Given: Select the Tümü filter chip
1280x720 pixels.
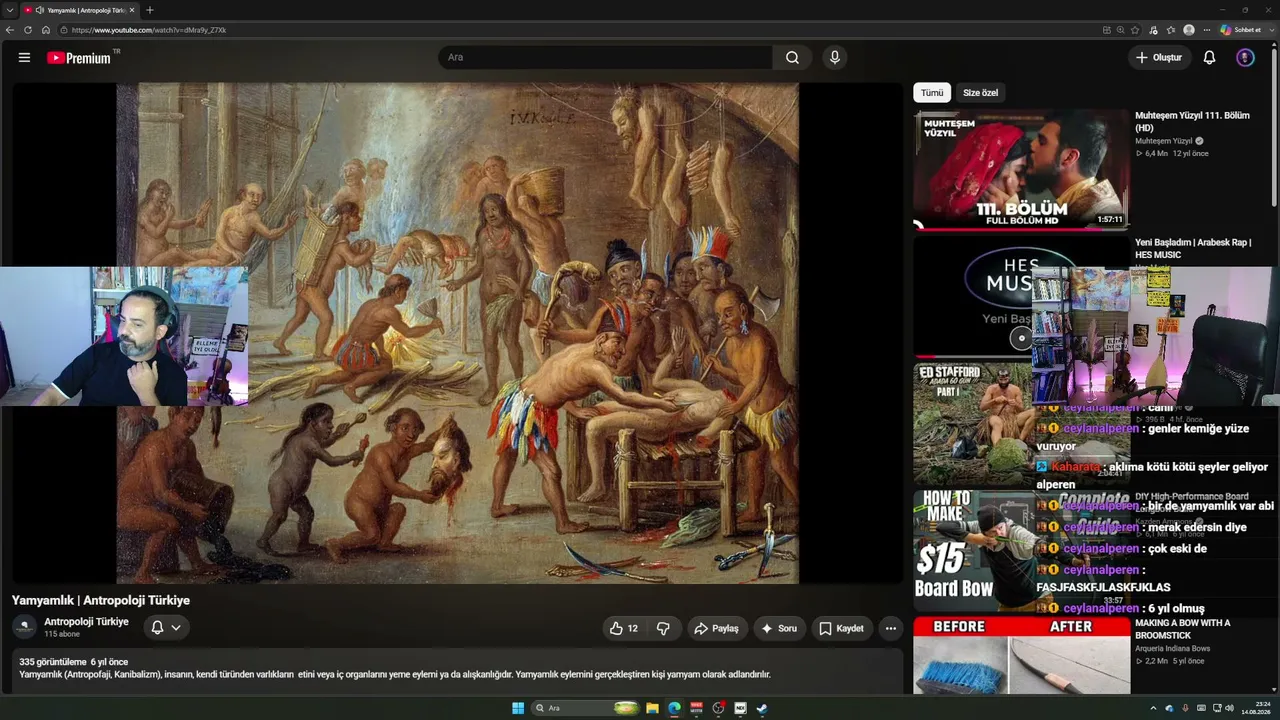Looking at the screenshot, I should pos(932,93).
